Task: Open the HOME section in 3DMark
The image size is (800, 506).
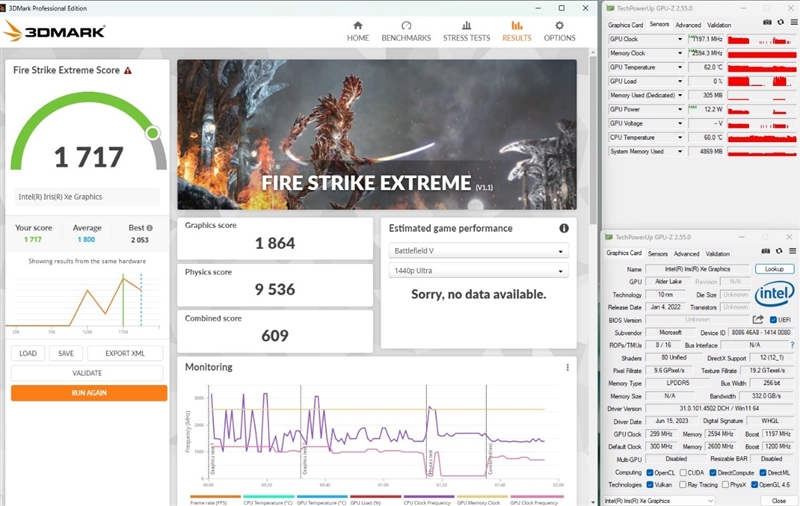Action: (x=358, y=32)
